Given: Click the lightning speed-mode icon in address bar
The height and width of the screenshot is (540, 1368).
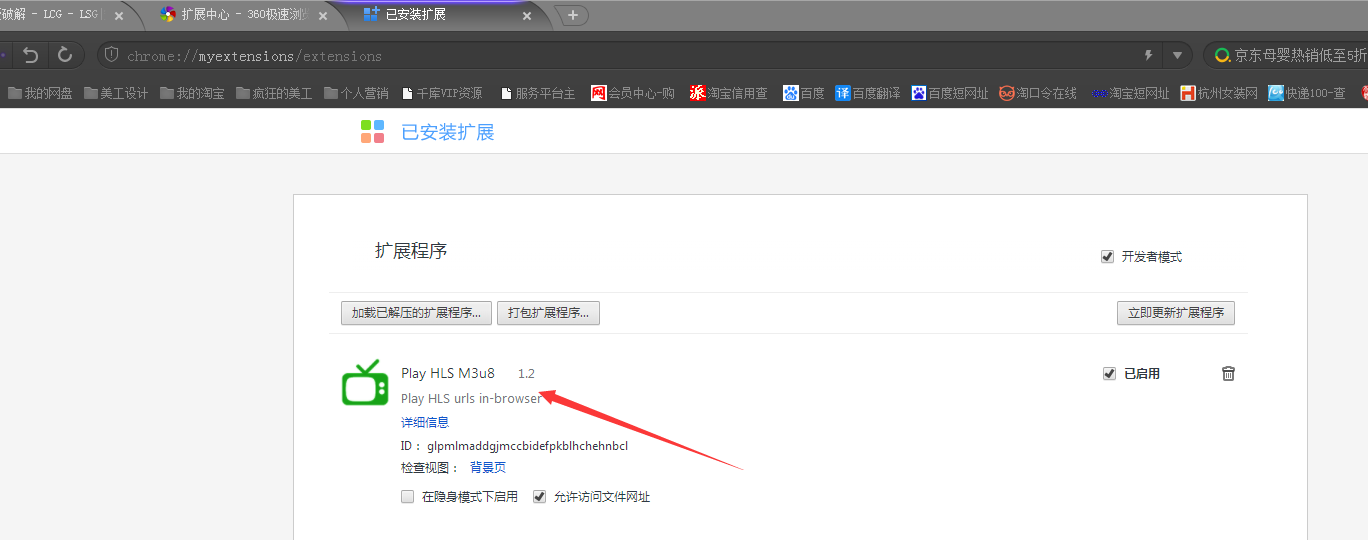Looking at the screenshot, I should pyautogui.click(x=1149, y=55).
